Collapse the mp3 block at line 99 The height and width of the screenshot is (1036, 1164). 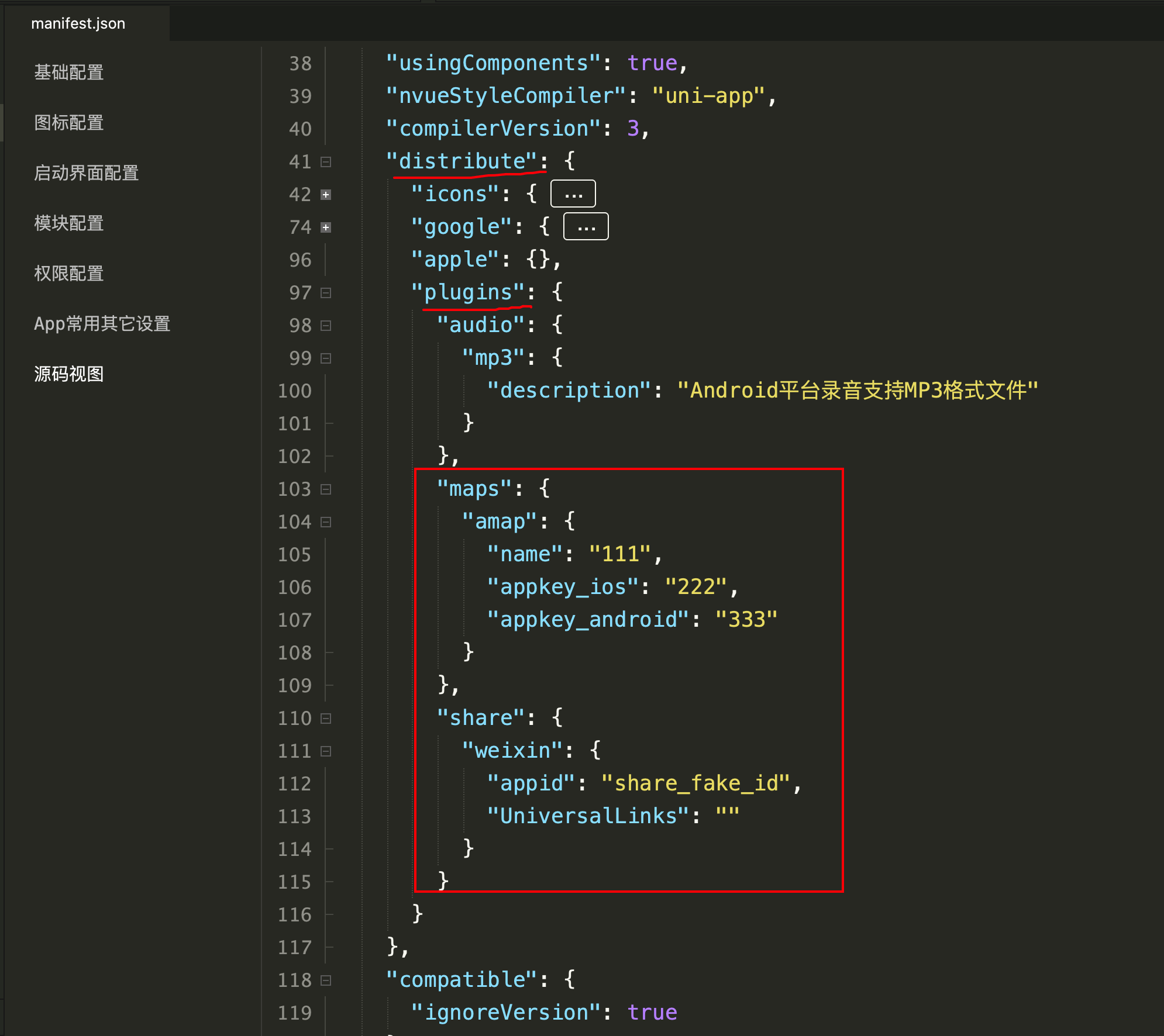click(326, 358)
